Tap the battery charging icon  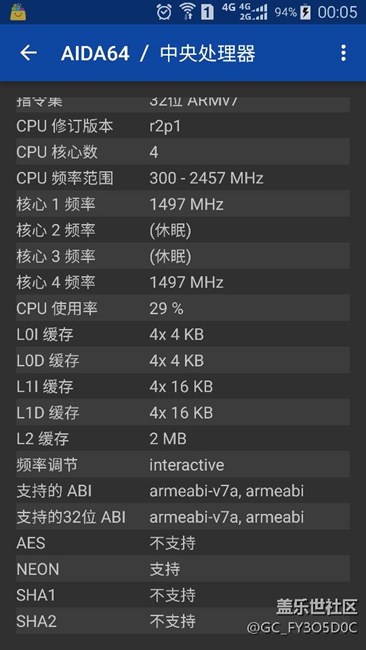pyautogui.click(x=305, y=12)
